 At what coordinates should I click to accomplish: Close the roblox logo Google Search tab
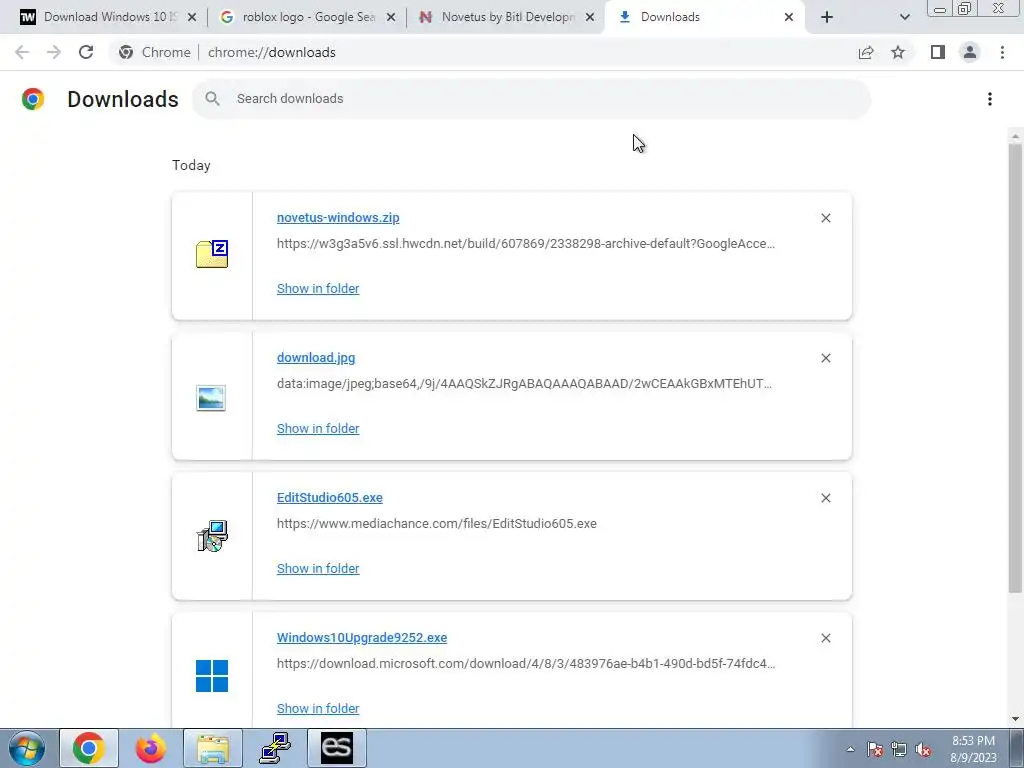pyautogui.click(x=391, y=18)
